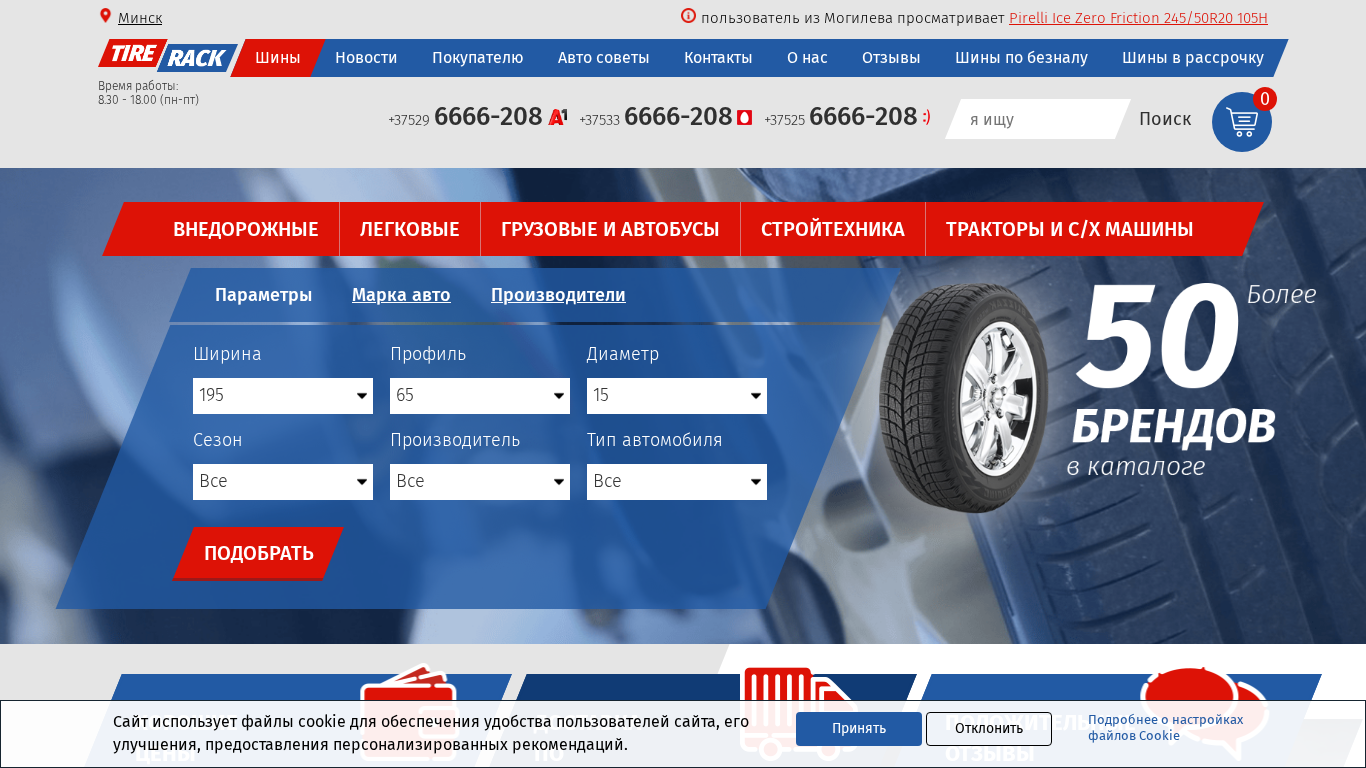Viewport: 1366px width, 768px height.
Task: Click the MTS operator icon
Action: coord(744,118)
